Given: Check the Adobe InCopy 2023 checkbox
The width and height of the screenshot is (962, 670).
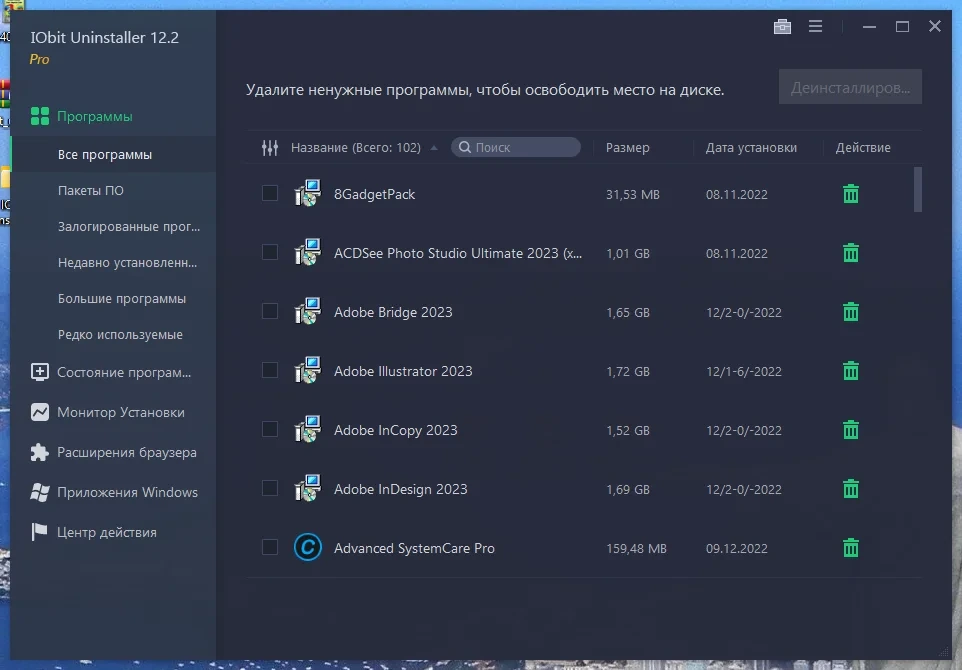Looking at the screenshot, I should point(270,429).
